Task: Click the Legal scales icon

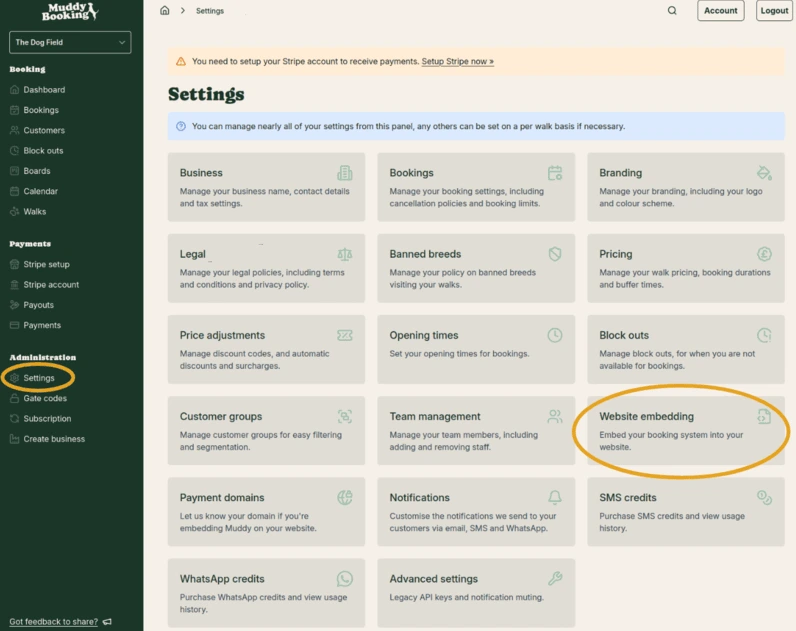Action: click(345, 254)
